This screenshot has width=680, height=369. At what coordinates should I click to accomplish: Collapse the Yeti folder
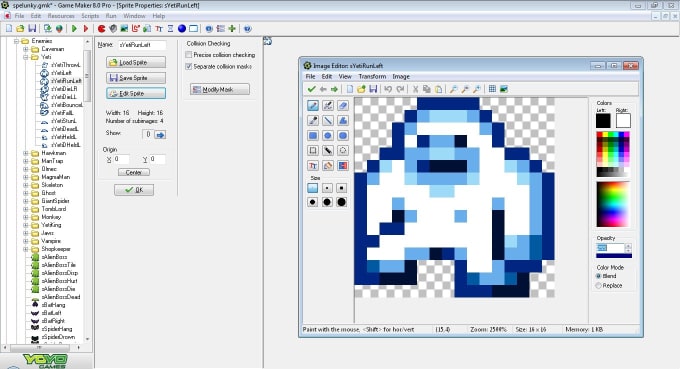[x=26, y=57]
